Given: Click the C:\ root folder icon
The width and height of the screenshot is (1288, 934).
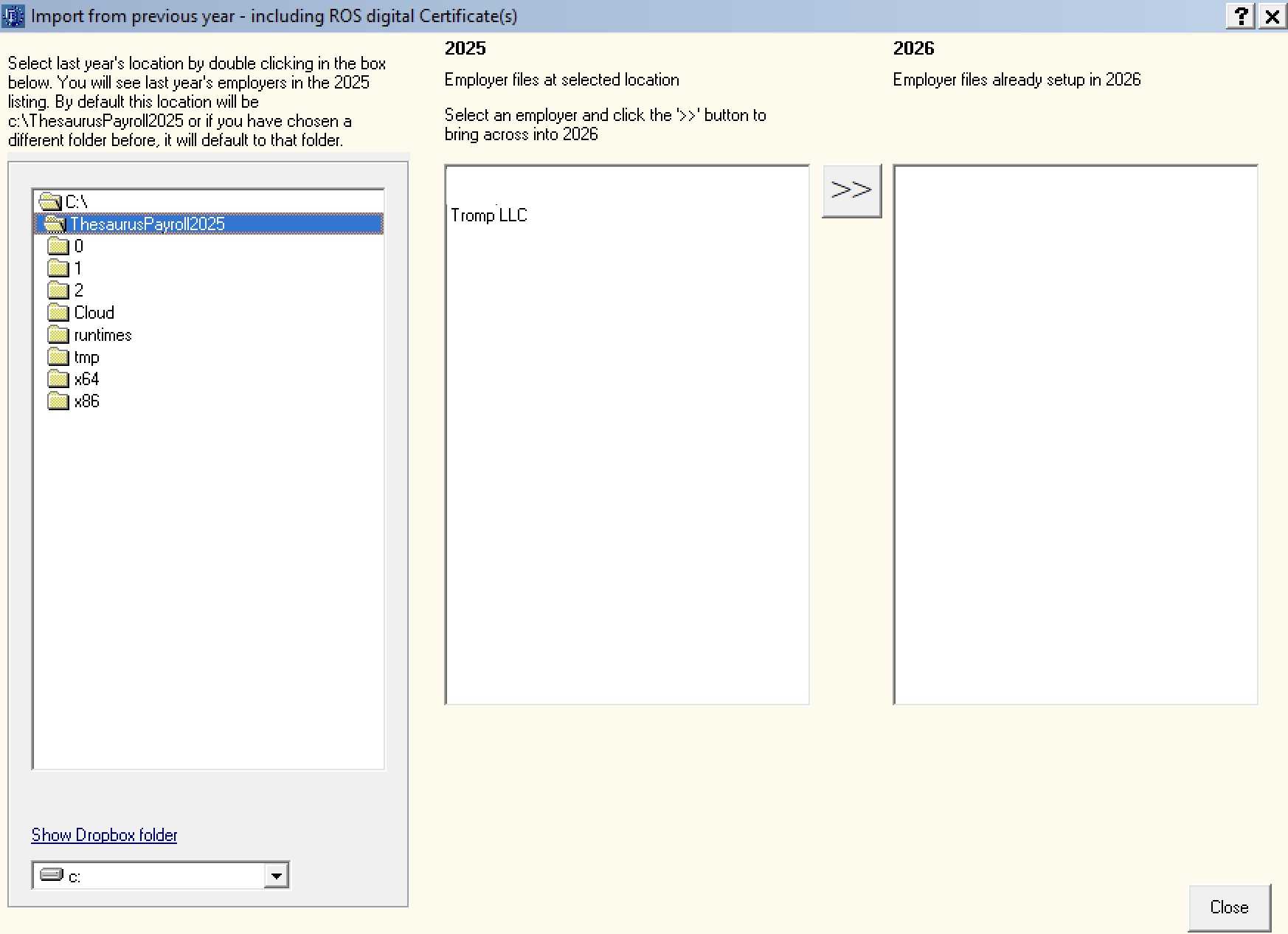Looking at the screenshot, I should (50, 201).
